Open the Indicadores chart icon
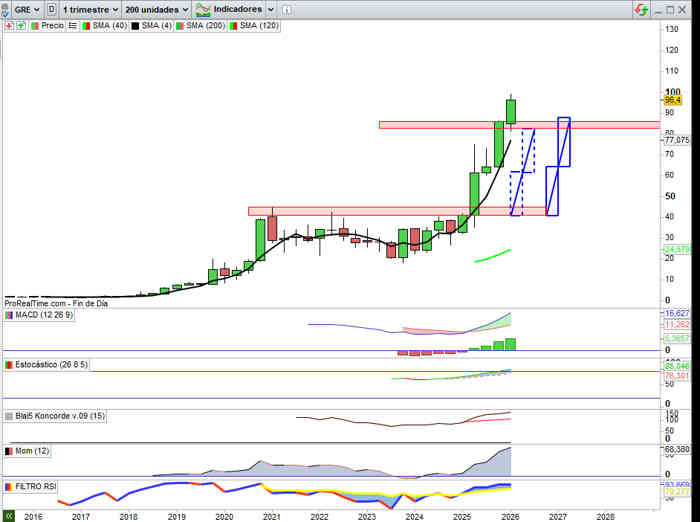700x522 pixels. (x=203, y=9)
